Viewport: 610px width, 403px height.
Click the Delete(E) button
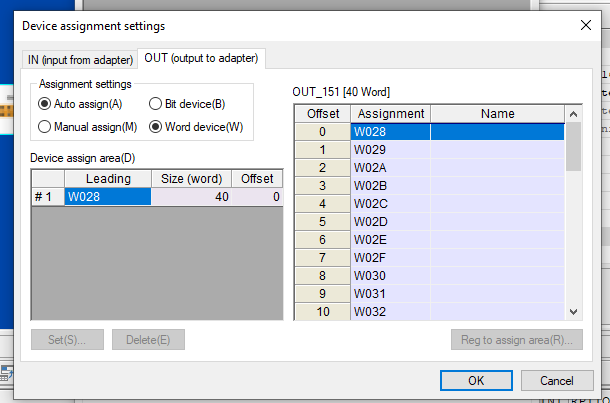pyautogui.click(x=148, y=340)
